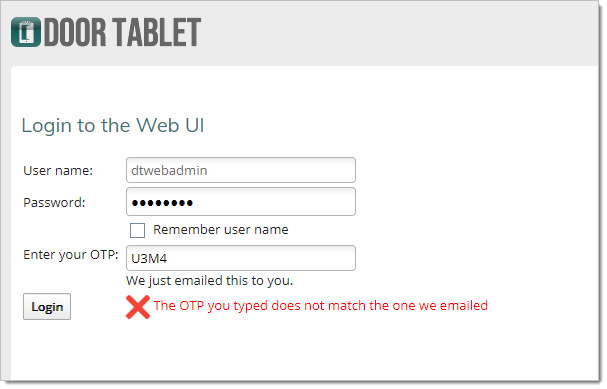Click the U3M4 text in OTP field

pos(149,259)
